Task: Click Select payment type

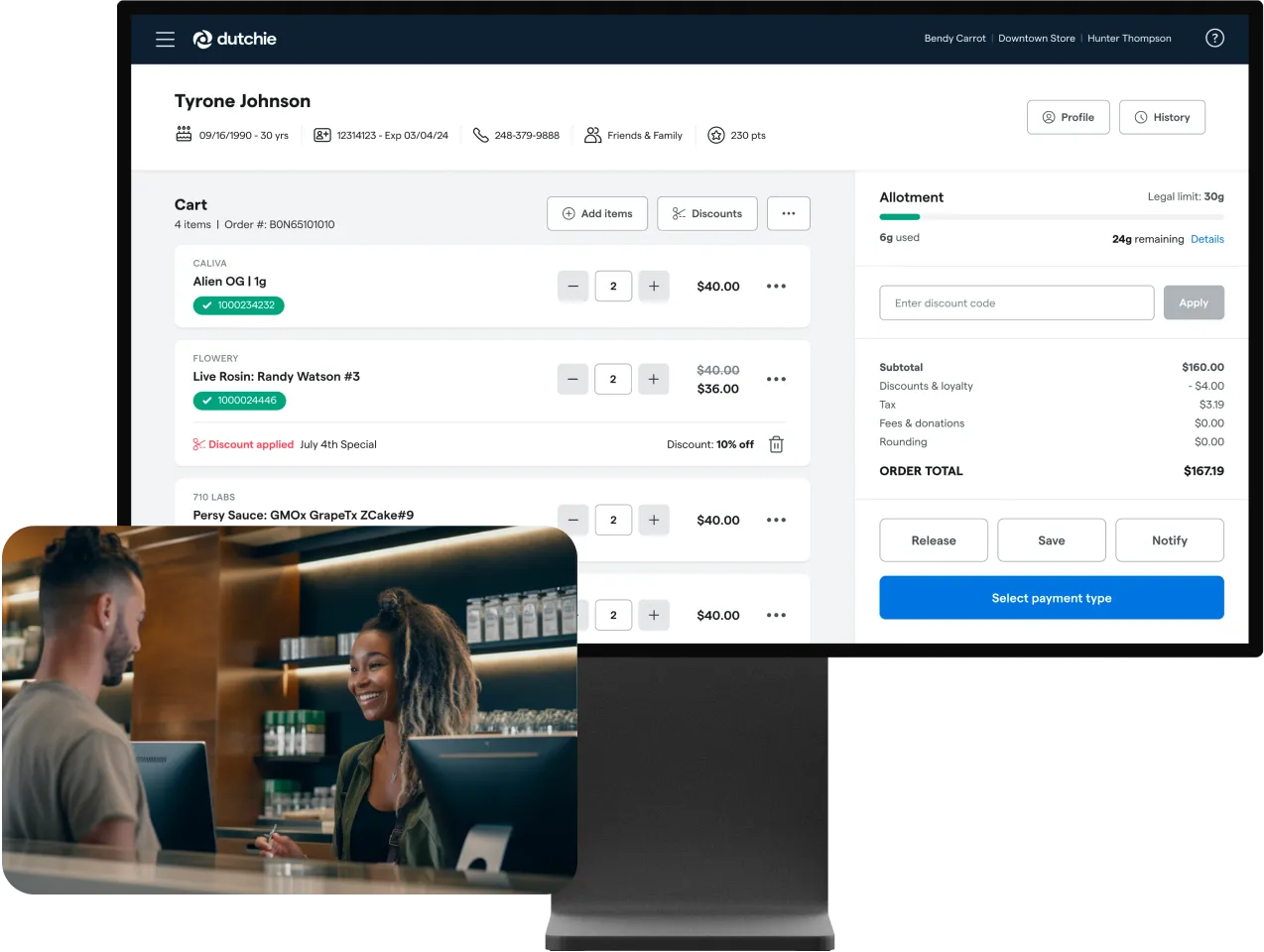Action: pyautogui.click(x=1052, y=598)
